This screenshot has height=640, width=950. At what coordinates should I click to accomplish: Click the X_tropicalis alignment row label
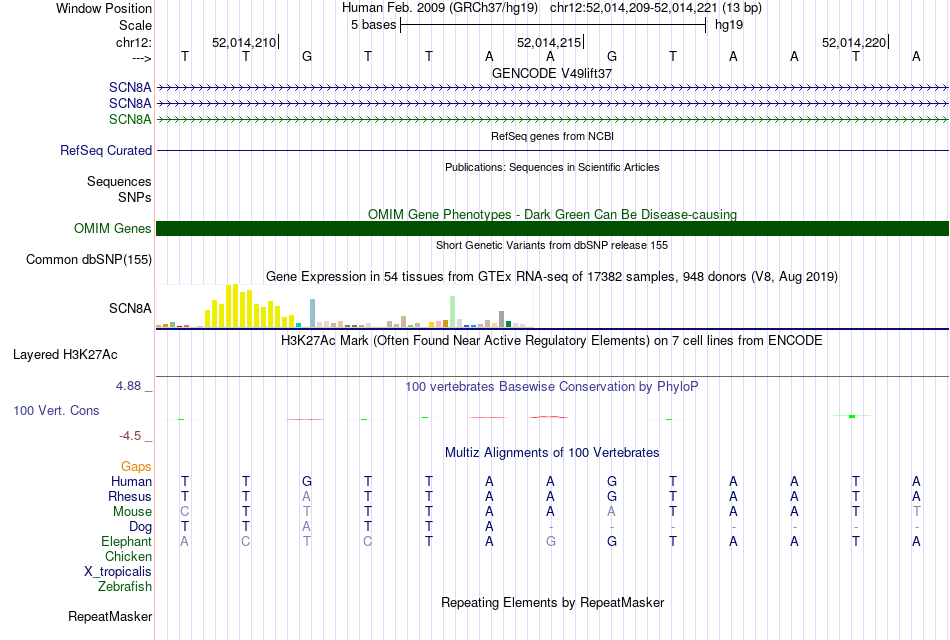click(x=118, y=572)
